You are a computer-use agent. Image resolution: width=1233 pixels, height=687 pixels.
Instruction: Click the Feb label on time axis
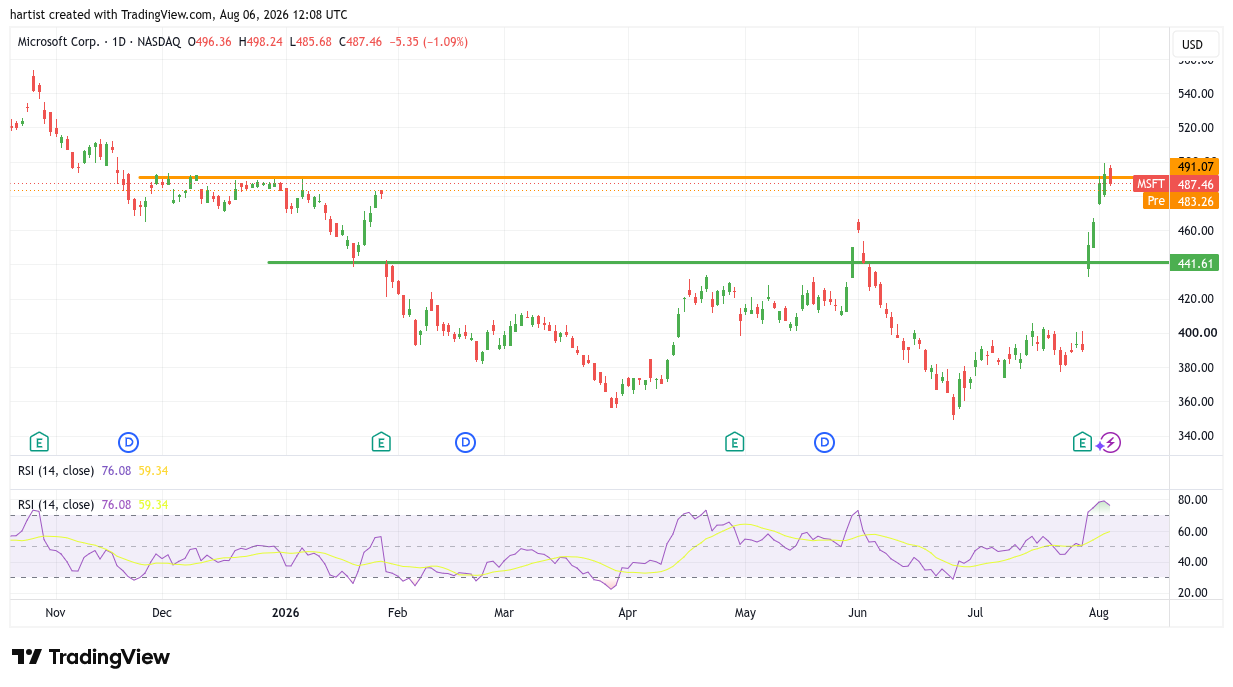[x=398, y=612]
